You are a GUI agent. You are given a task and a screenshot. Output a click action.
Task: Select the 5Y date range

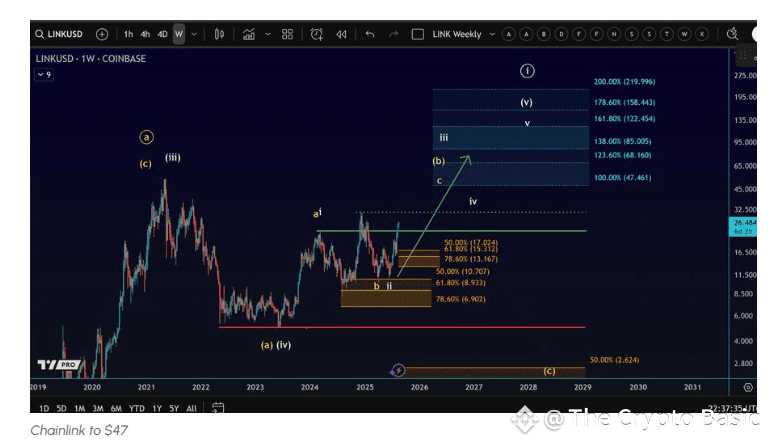pos(174,408)
